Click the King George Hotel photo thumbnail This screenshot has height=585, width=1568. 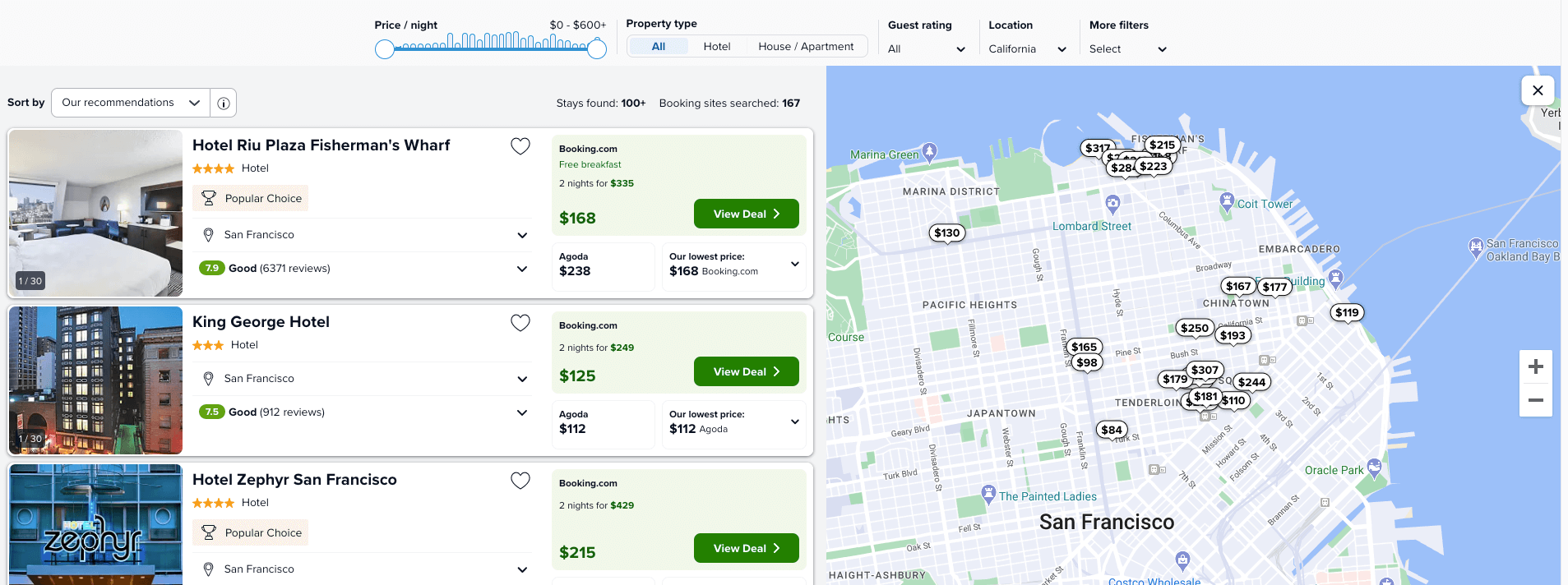pyautogui.click(x=95, y=380)
